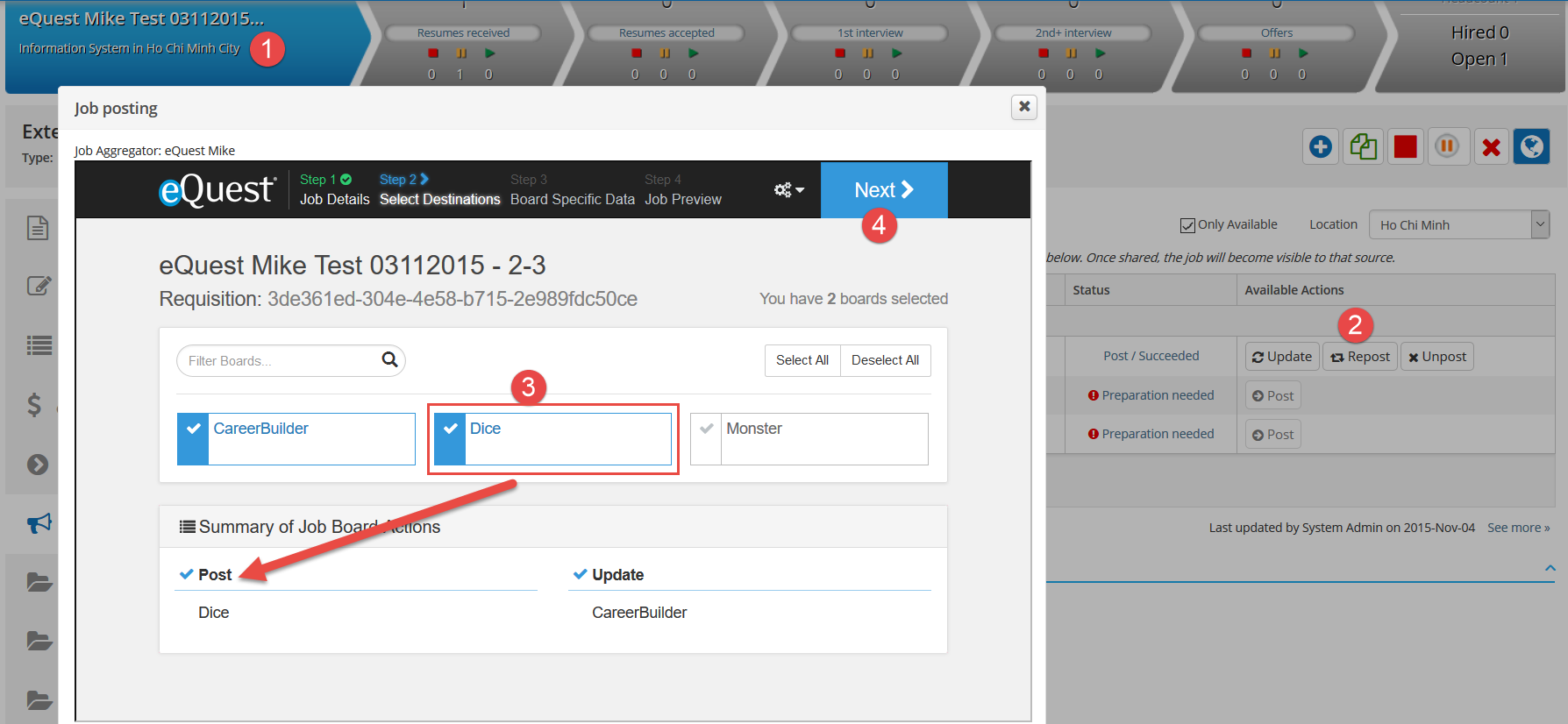Go to Step 1 Job Details
Image resolution: width=1568 pixels, height=724 pixels.
click(334, 189)
